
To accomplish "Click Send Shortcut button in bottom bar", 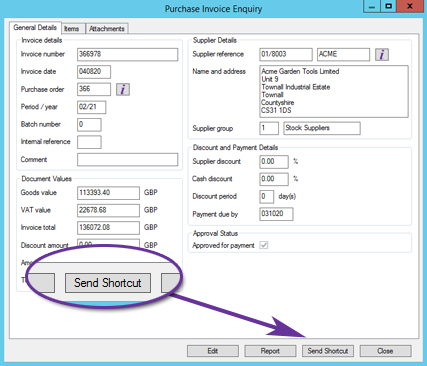I will (328, 351).
